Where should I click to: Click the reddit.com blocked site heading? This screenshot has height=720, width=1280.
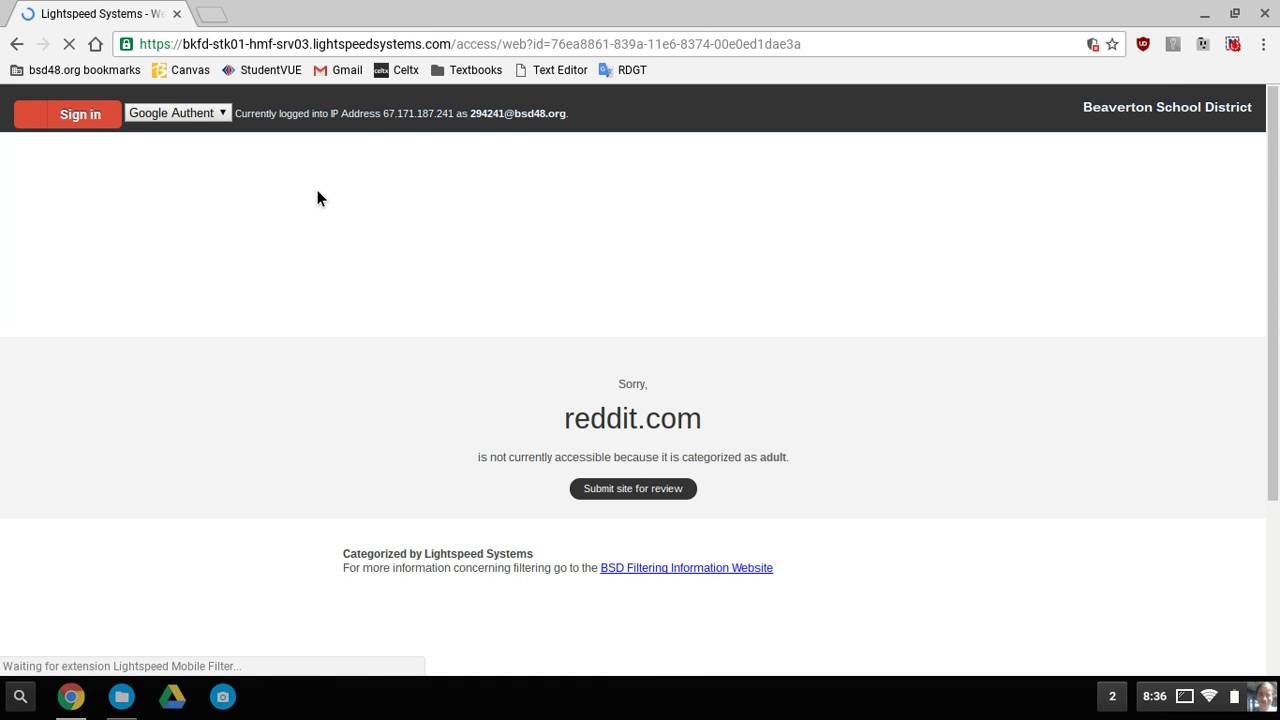[x=632, y=418]
